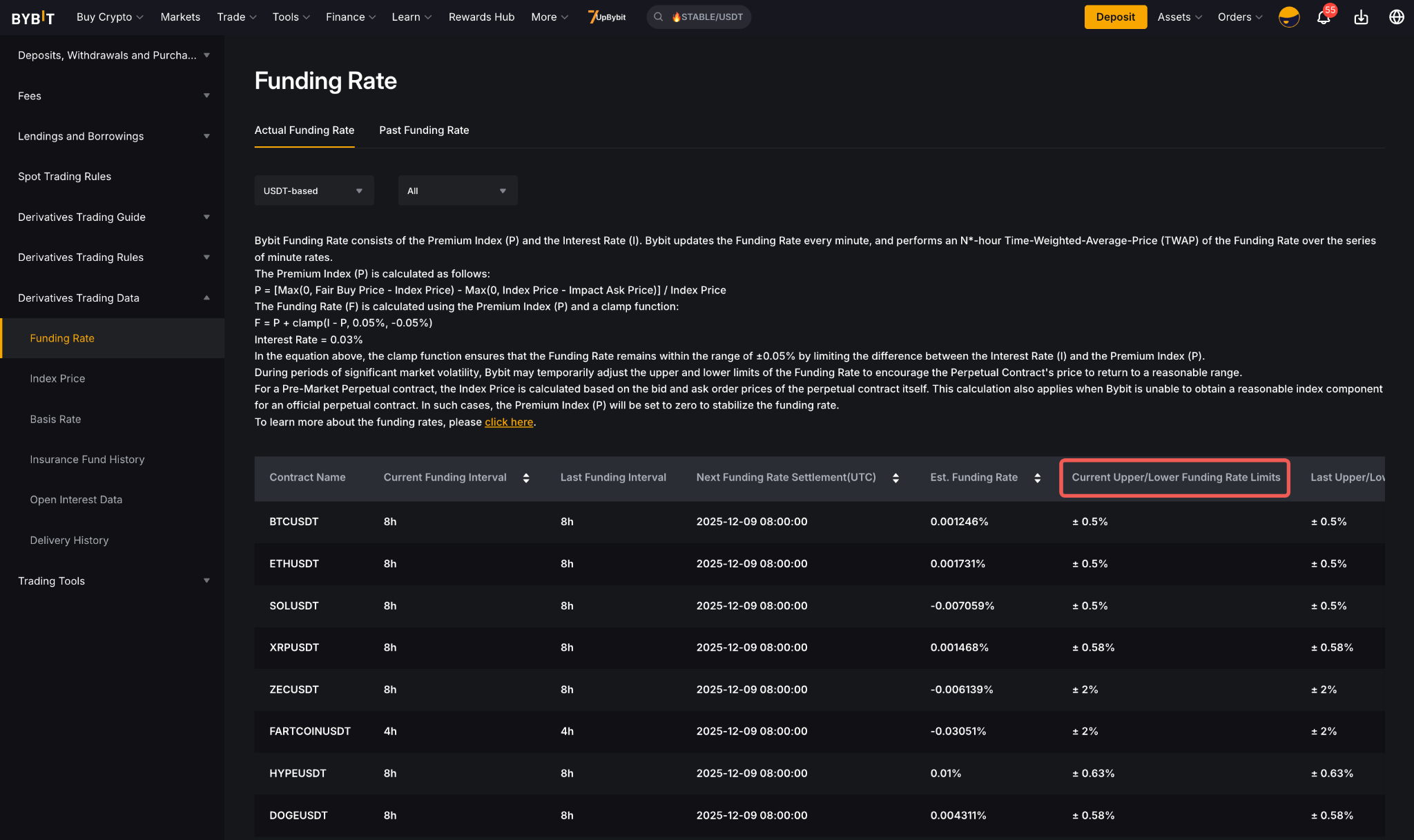This screenshot has width=1414, height=840.
Task: Click the 7UpBybit promo icon
Action: click(x=607, y=17)
